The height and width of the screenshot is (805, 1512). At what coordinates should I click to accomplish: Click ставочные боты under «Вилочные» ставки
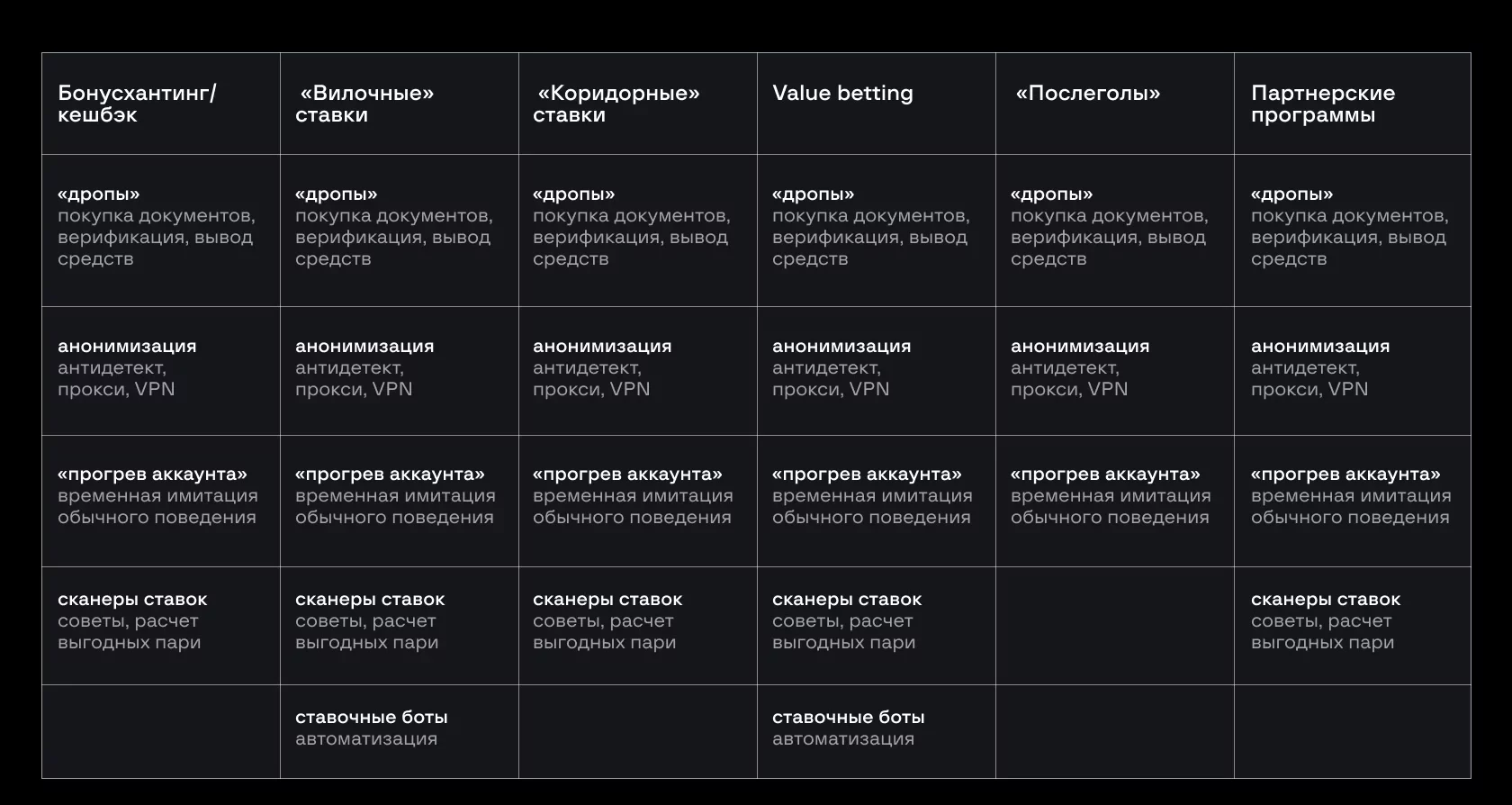(x=371, y=728)
